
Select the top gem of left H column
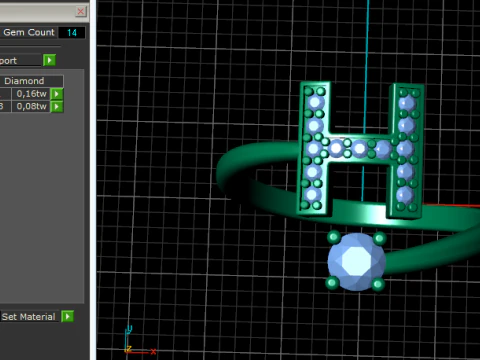(x=315, y=102)
